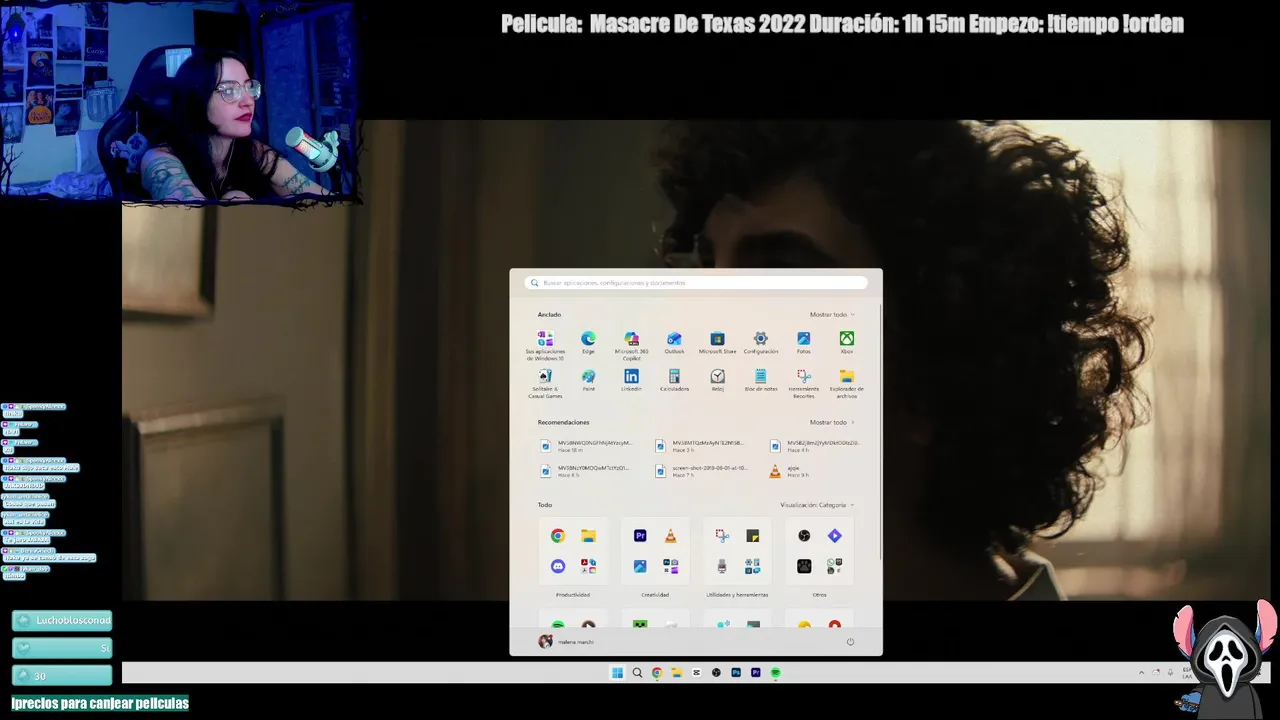Expand the Productividad folder's remaining apps tile
Viewport: 1280px width, 720px height.
pos(589,566)
